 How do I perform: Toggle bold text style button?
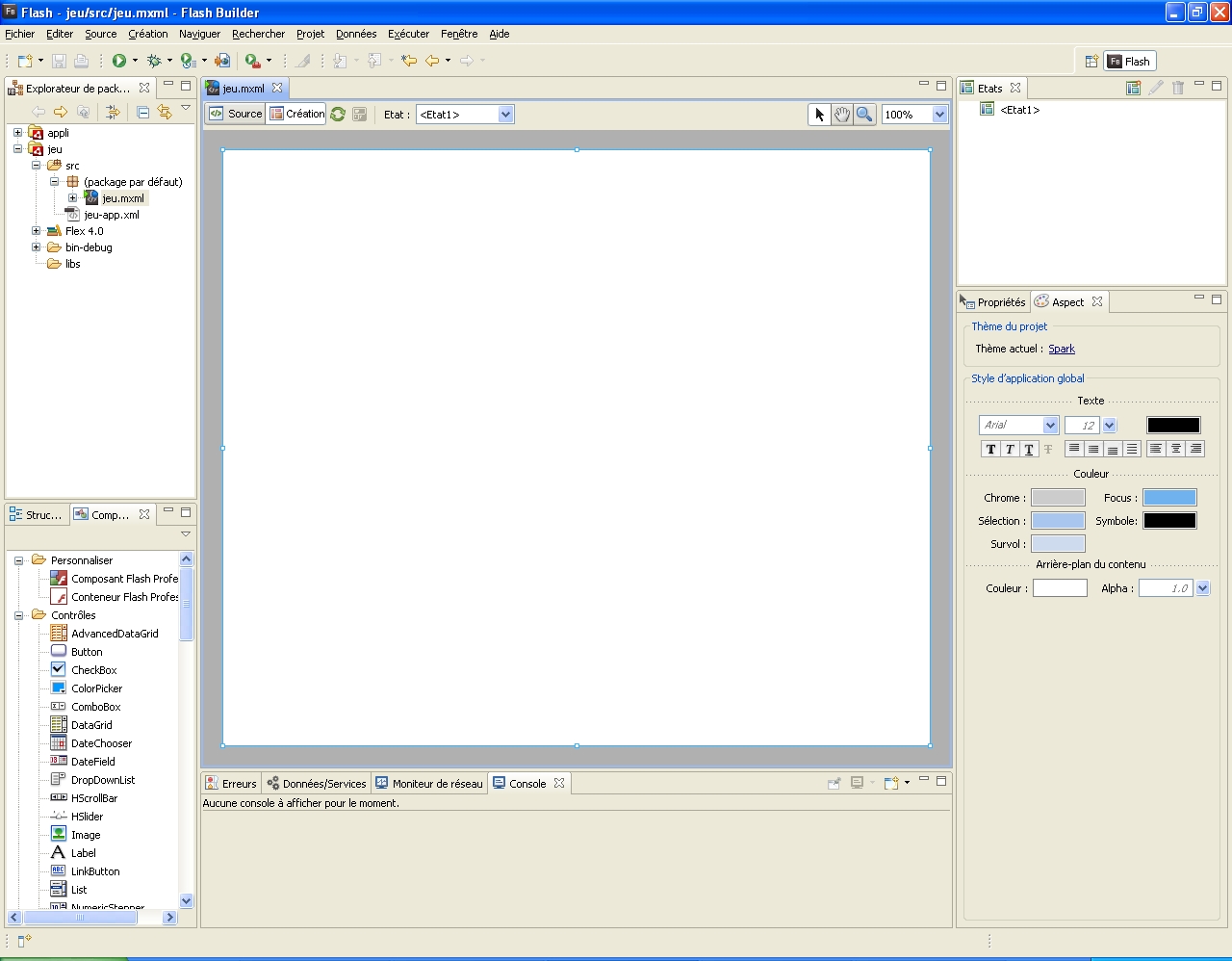[x=990, y=450]
